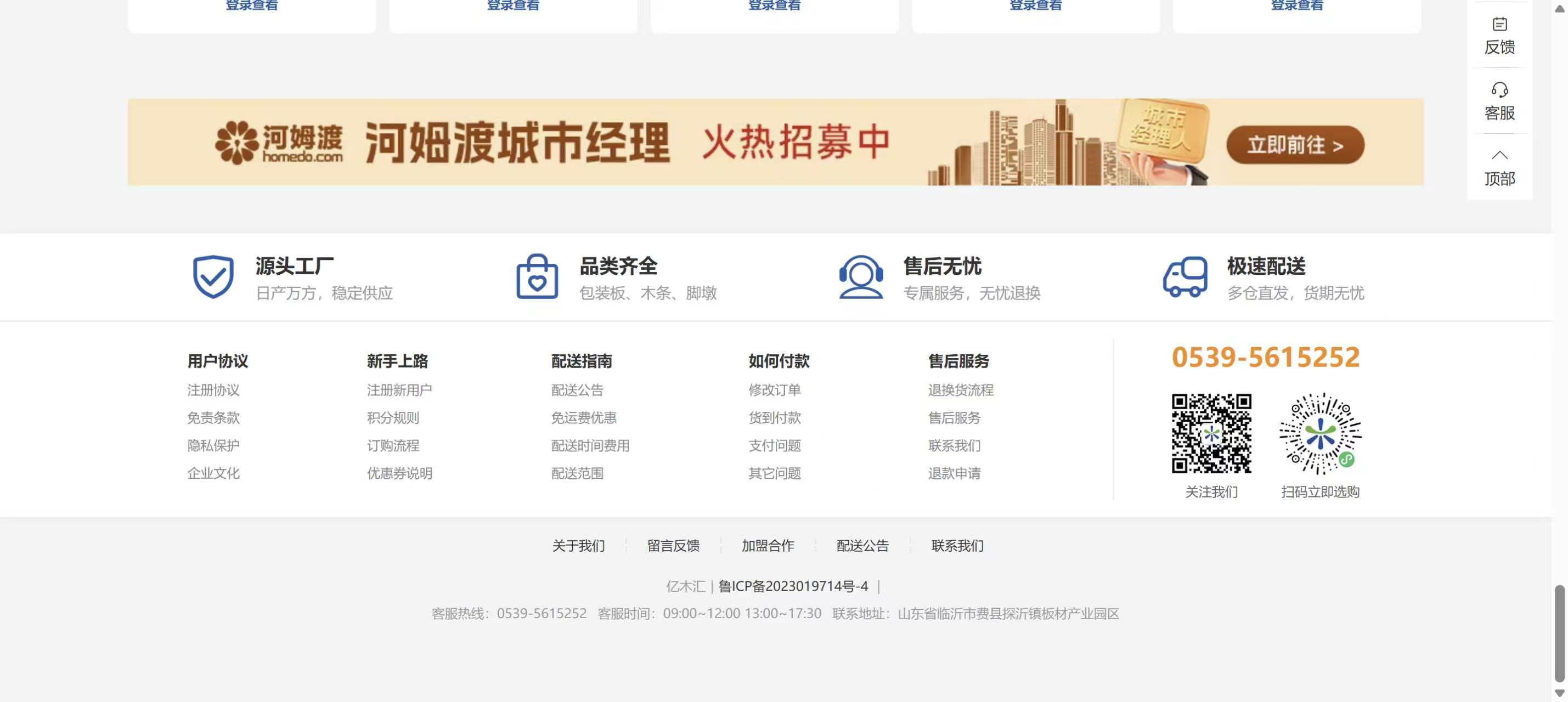Viewport: 1568px width, 702px height.
Task: Click the shield icon for 源头工厂
Action: click(x=213, y=277)
